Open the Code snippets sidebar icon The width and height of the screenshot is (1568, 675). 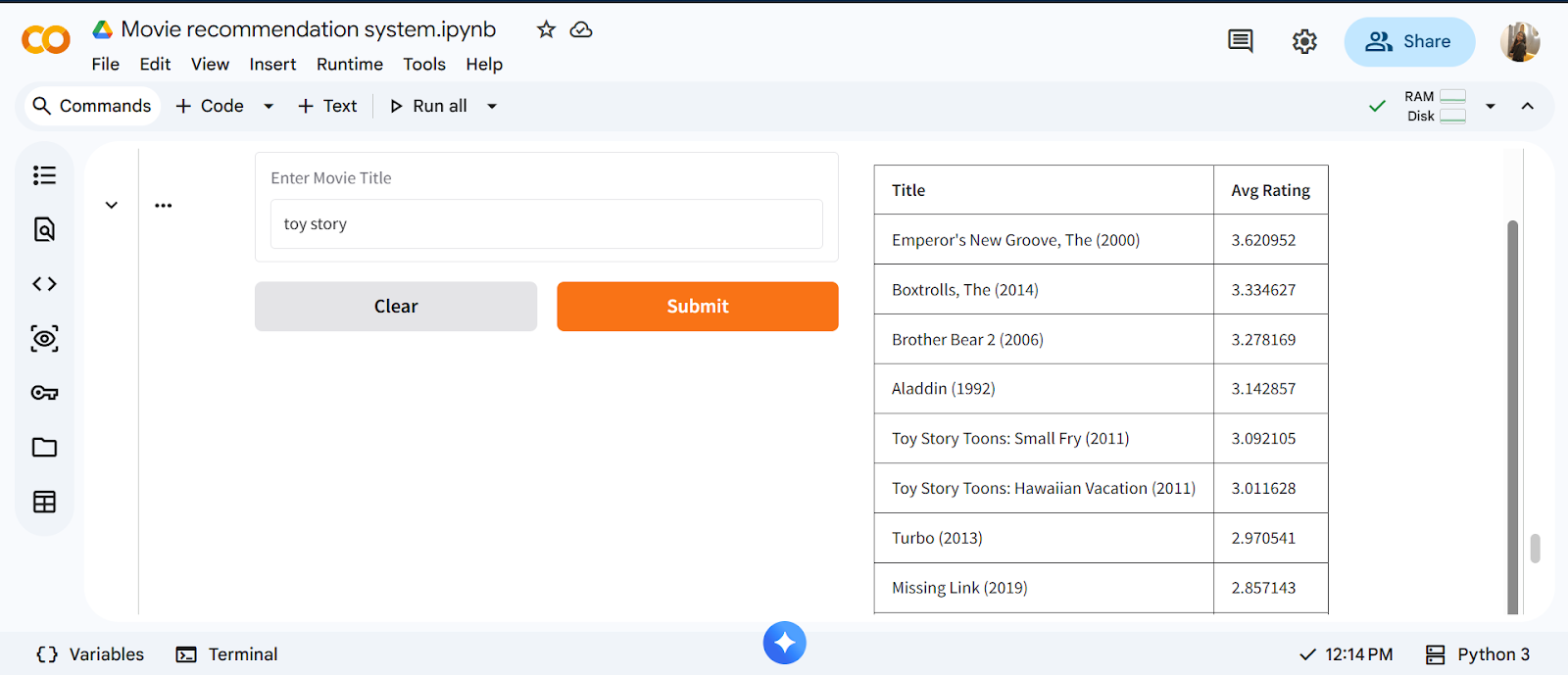[44, 284]
